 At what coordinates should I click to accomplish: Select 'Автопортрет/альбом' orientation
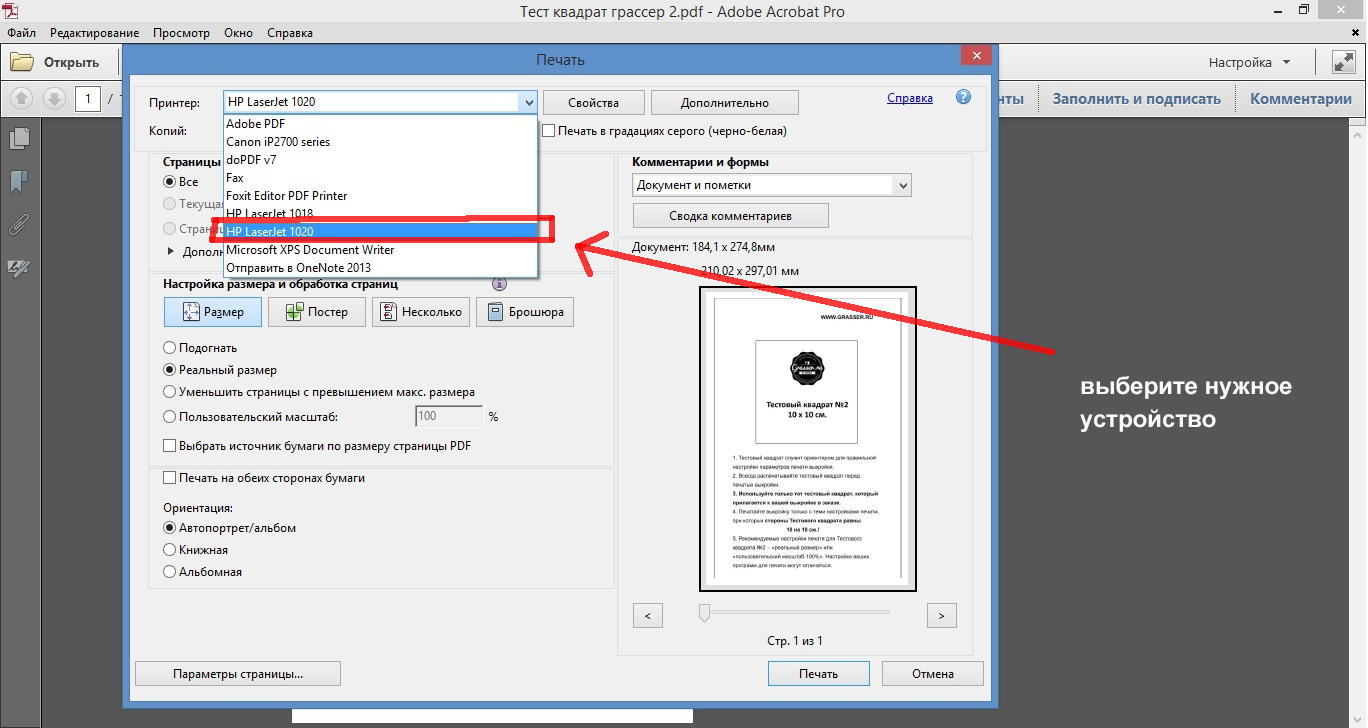pos(169,528)
